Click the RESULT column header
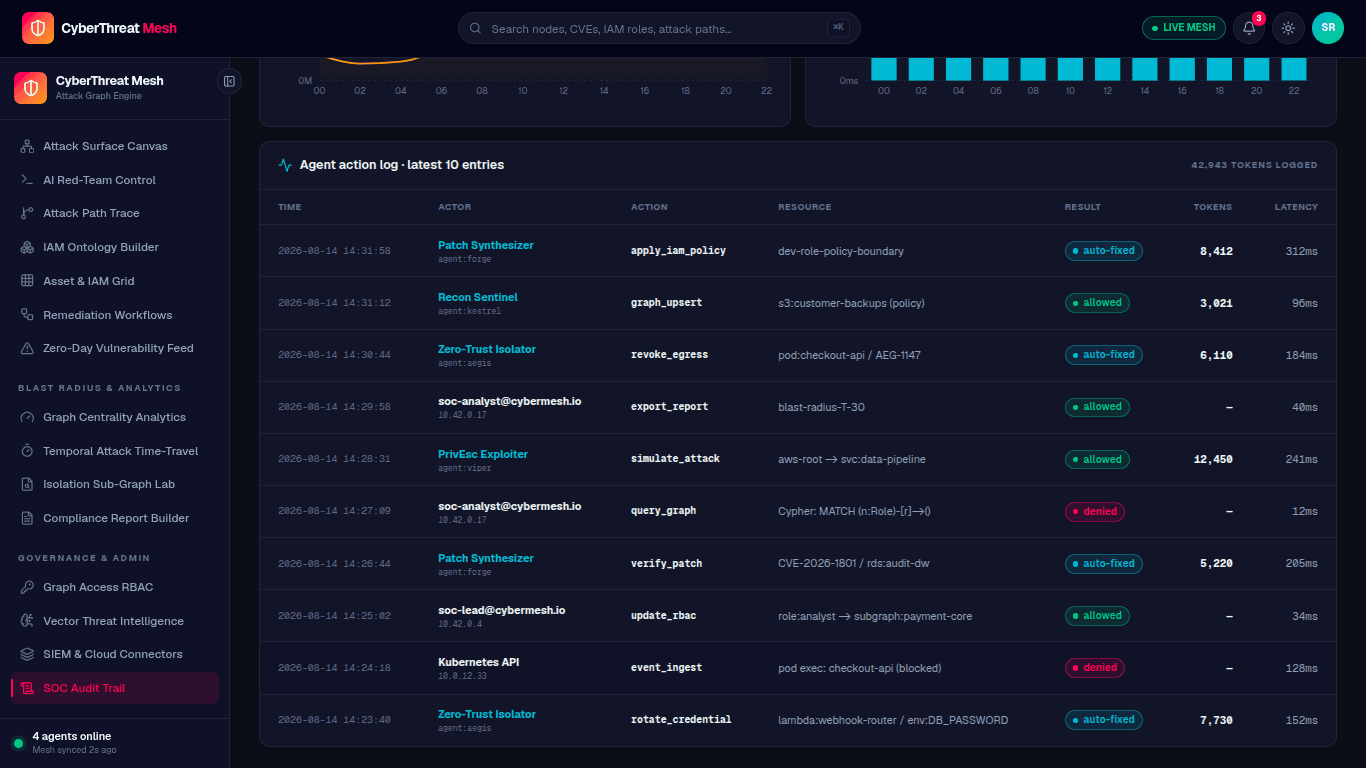The height and width of the screenshot is (768, 1366). click(x=1082, y=207)
